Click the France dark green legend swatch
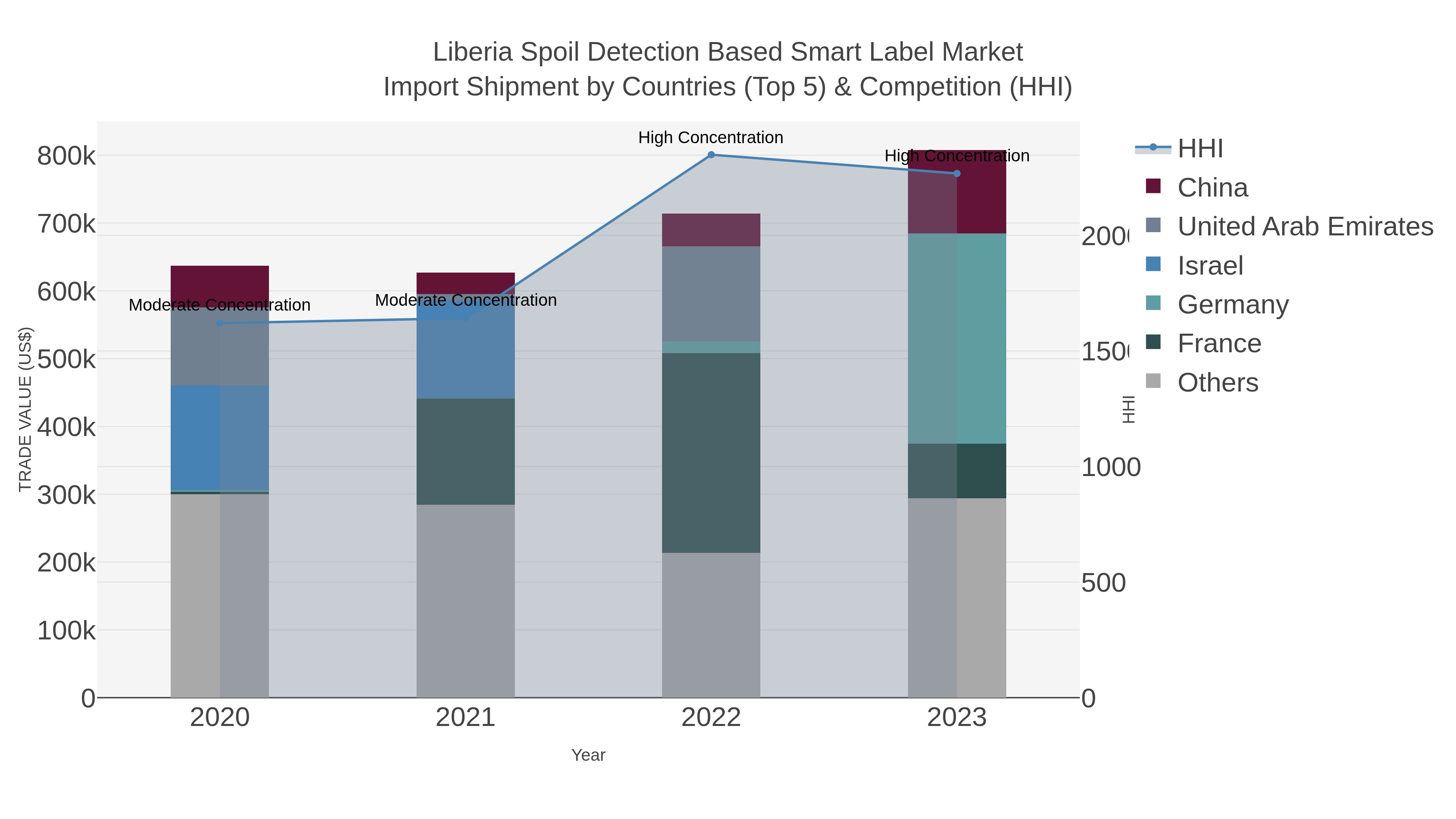The image size is (1456, 819). [1153, 342]
